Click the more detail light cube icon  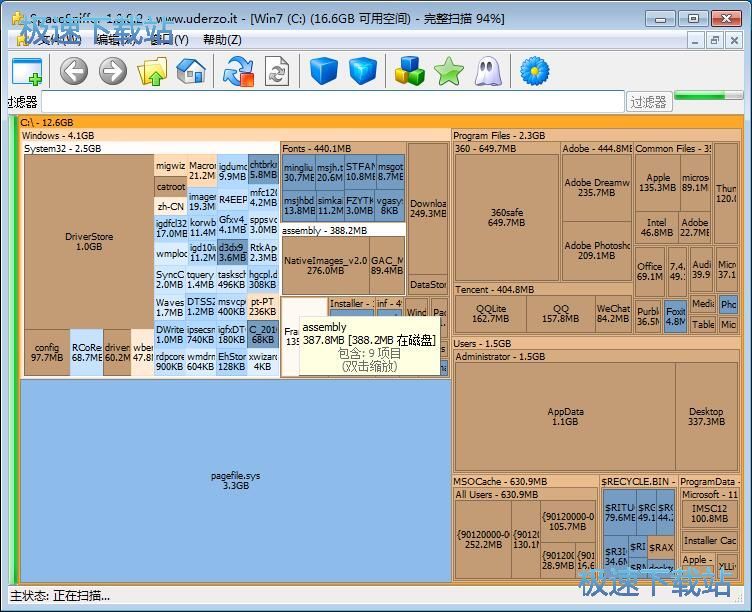click(x=363, y=71)
